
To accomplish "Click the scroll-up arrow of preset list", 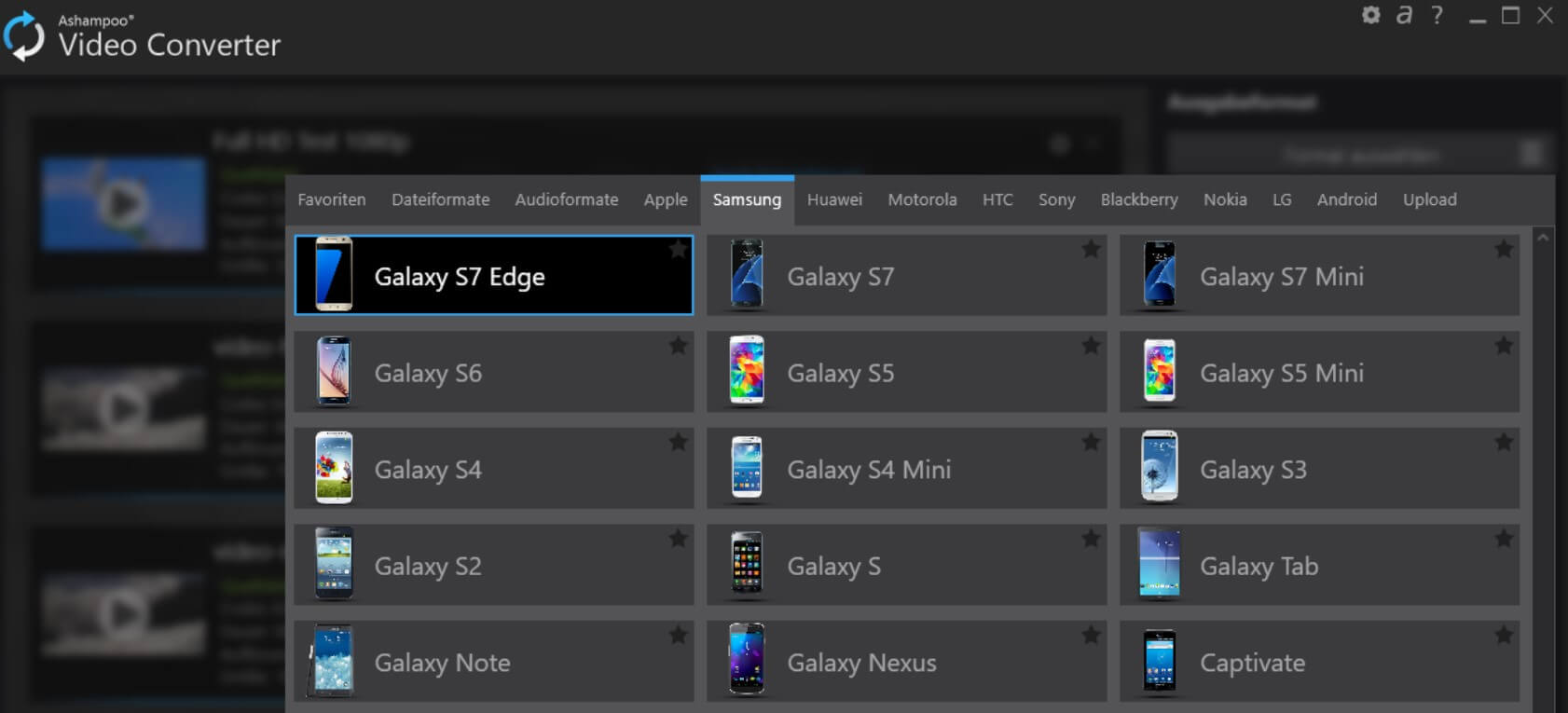I will pyautogui.click(x=1543, y=239).
